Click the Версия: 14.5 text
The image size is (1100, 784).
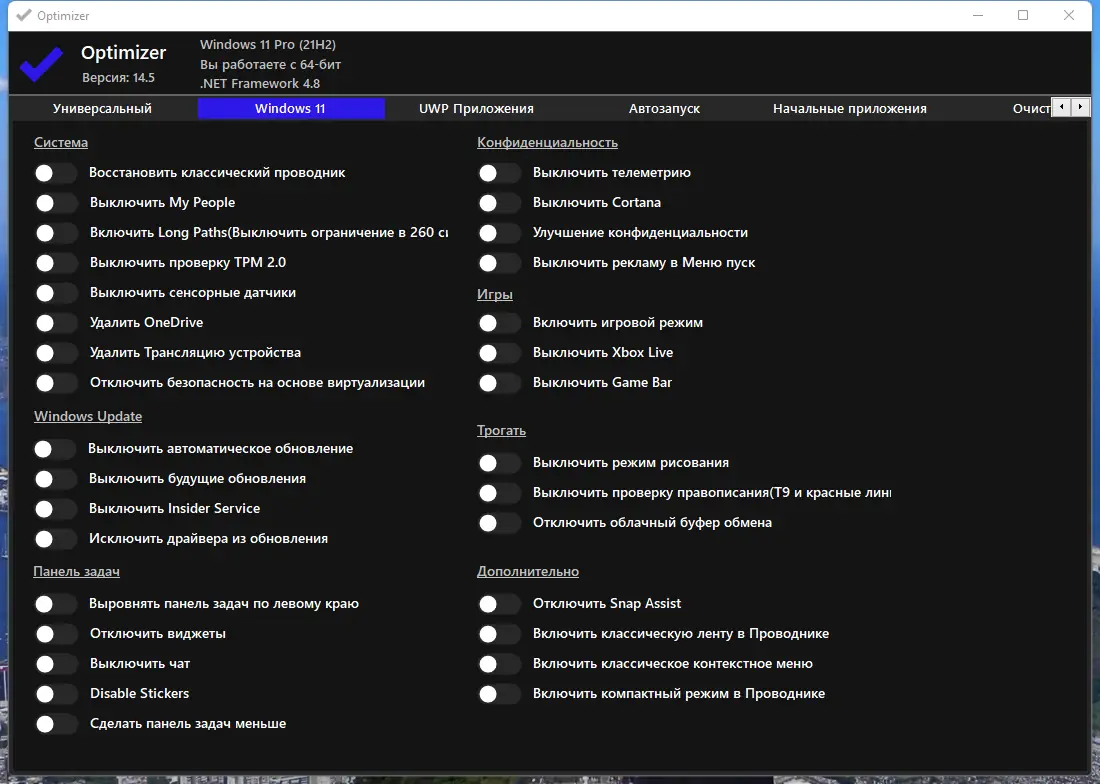pos(119,78)
